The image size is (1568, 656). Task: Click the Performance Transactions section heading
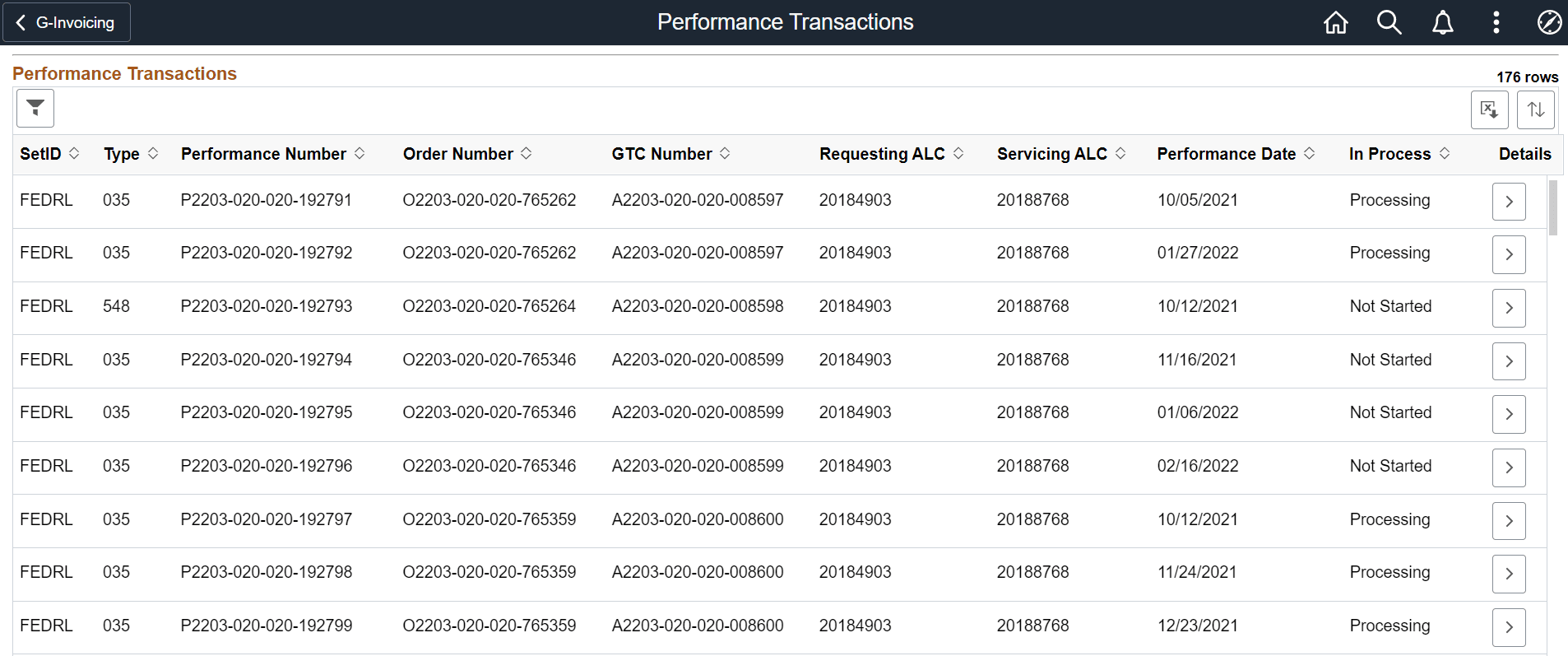pos(124,73)
